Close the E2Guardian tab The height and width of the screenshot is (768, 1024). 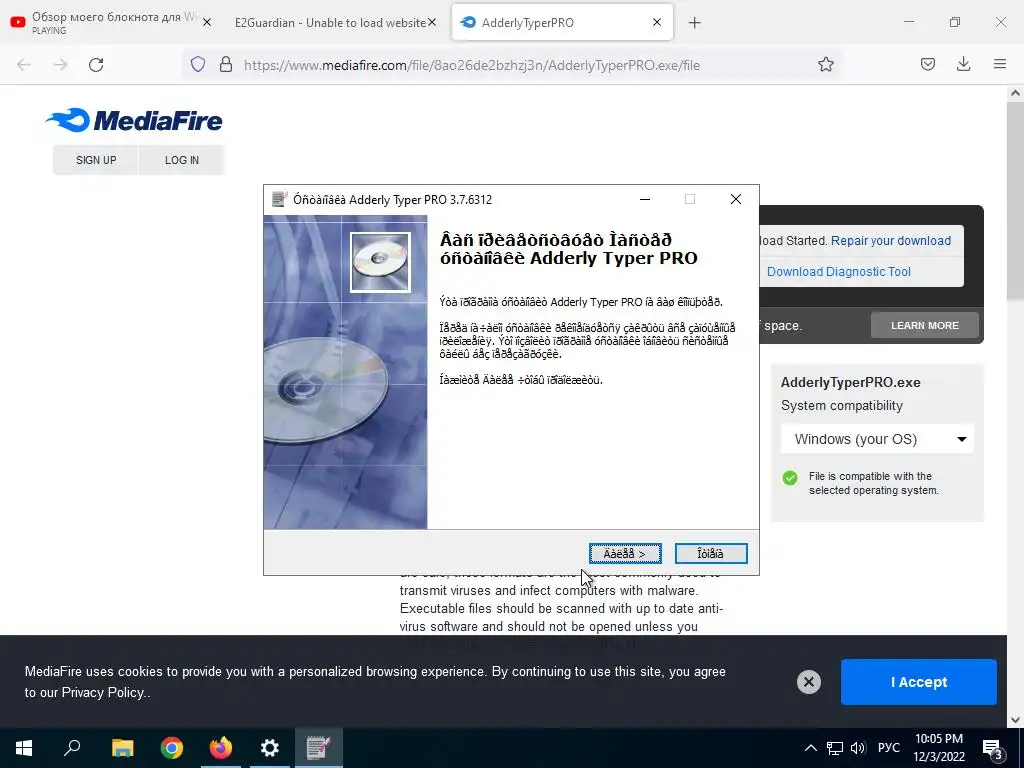[432, 22]
